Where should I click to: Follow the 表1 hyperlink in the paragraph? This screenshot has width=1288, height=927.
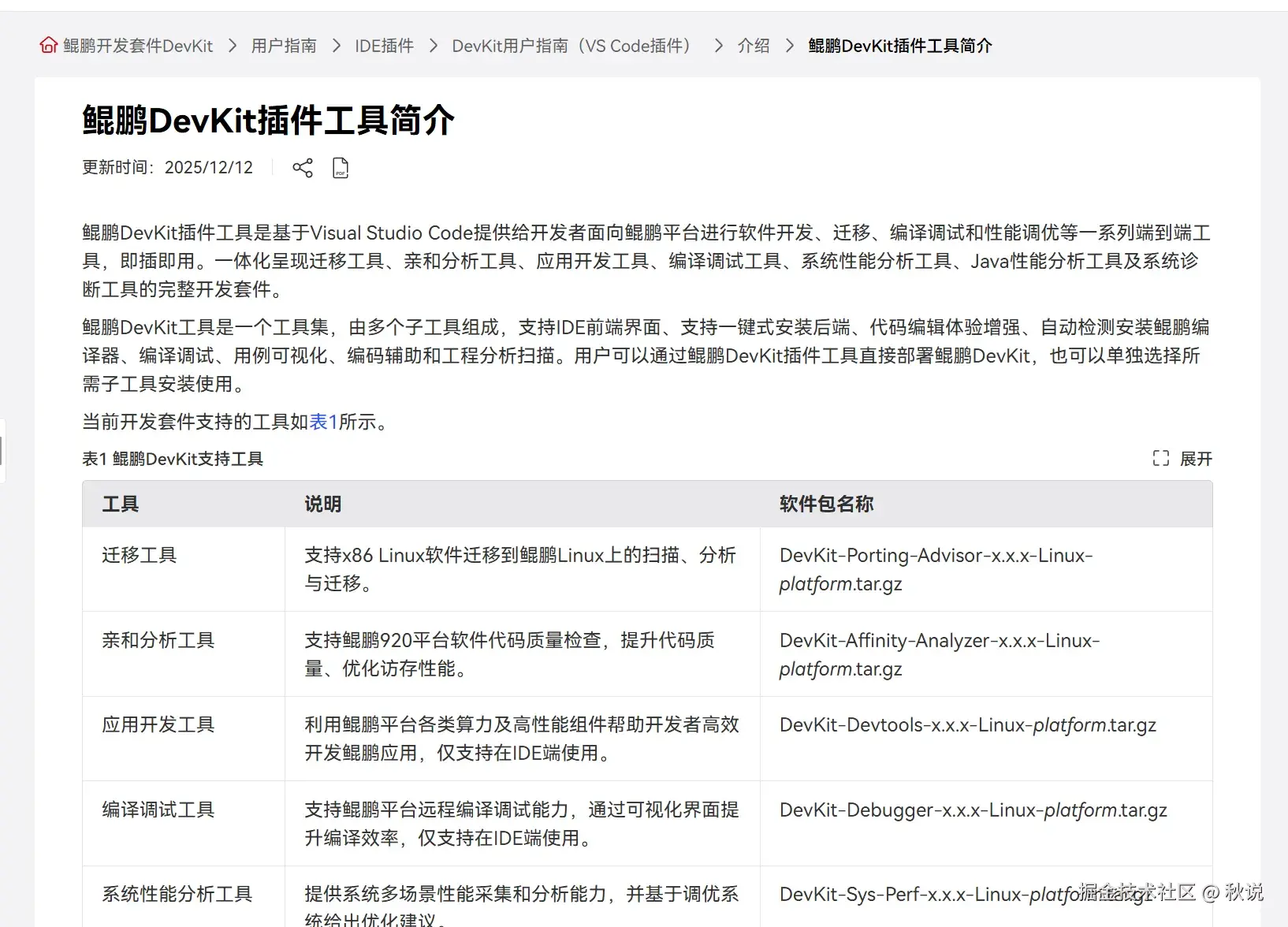point(323,422)
